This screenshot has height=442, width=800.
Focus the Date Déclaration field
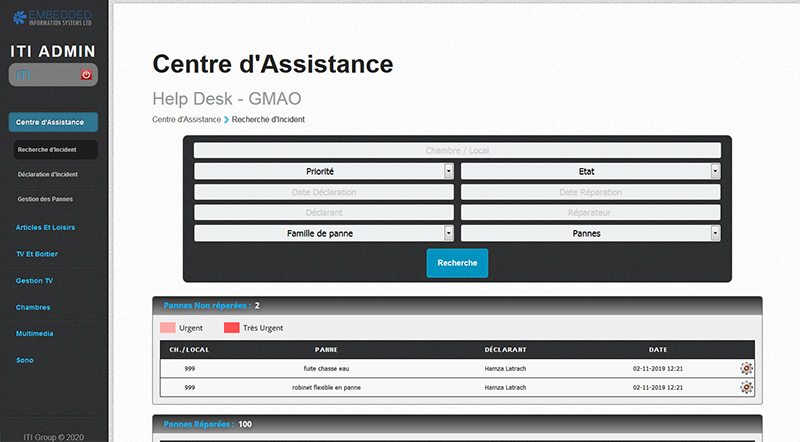click(x=324, y=192)
